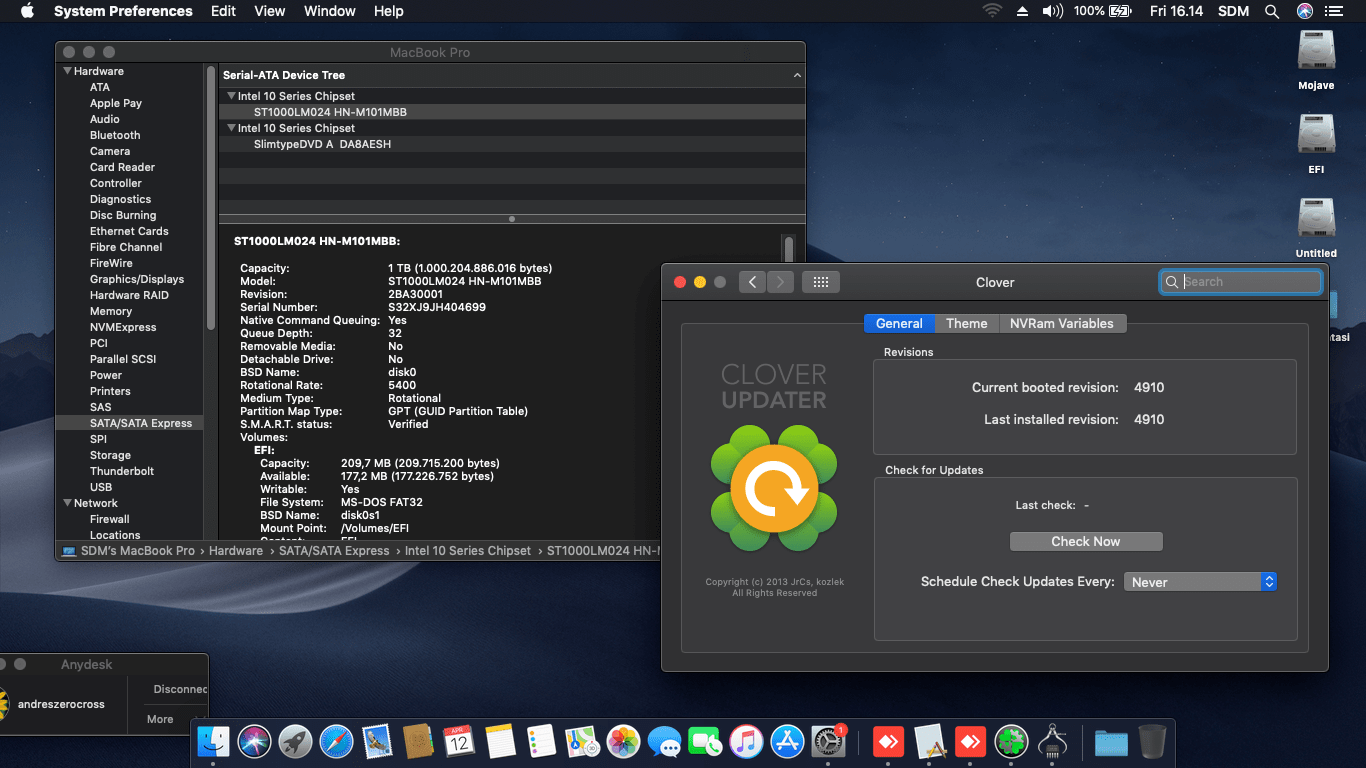Collapse the first Intel 10 Series Chipset node
This screenshot has width=1366, height=768.
tap(230, 96)
